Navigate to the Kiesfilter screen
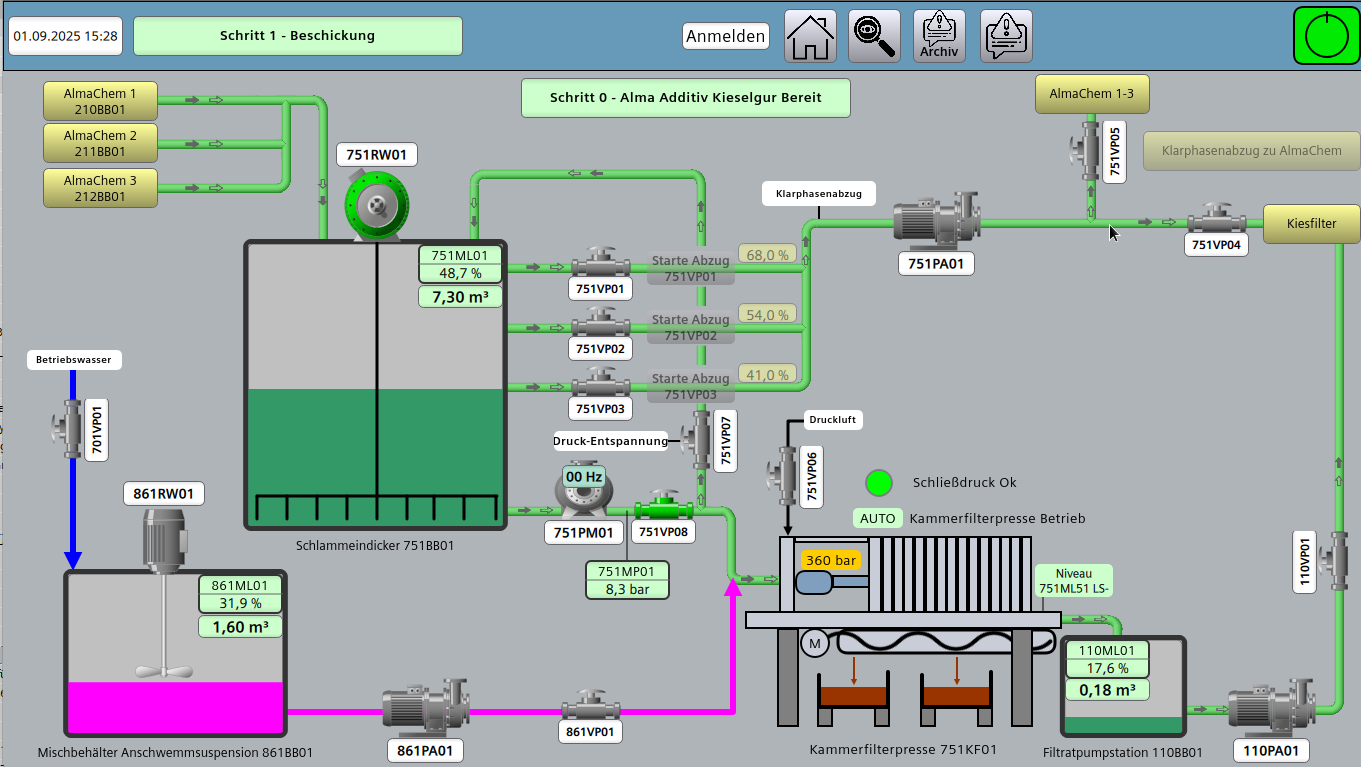 coord(1310,224)
